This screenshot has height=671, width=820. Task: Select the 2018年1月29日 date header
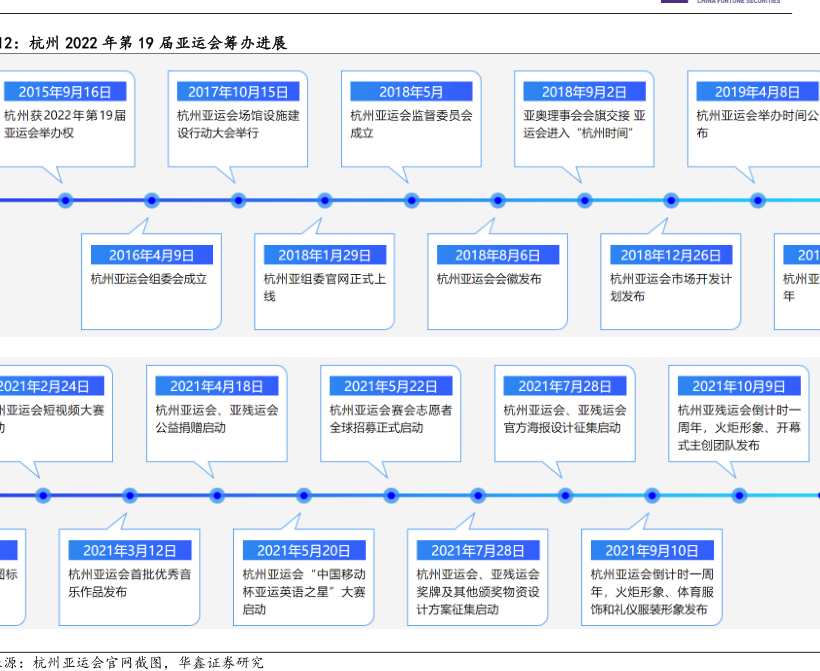325,256
